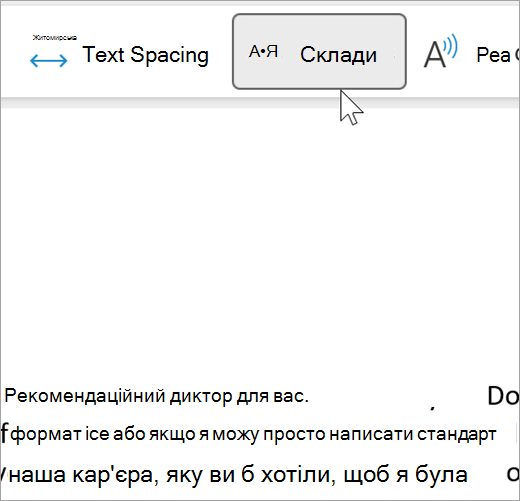Click the А•Я syllables icon

coord(263,52)
